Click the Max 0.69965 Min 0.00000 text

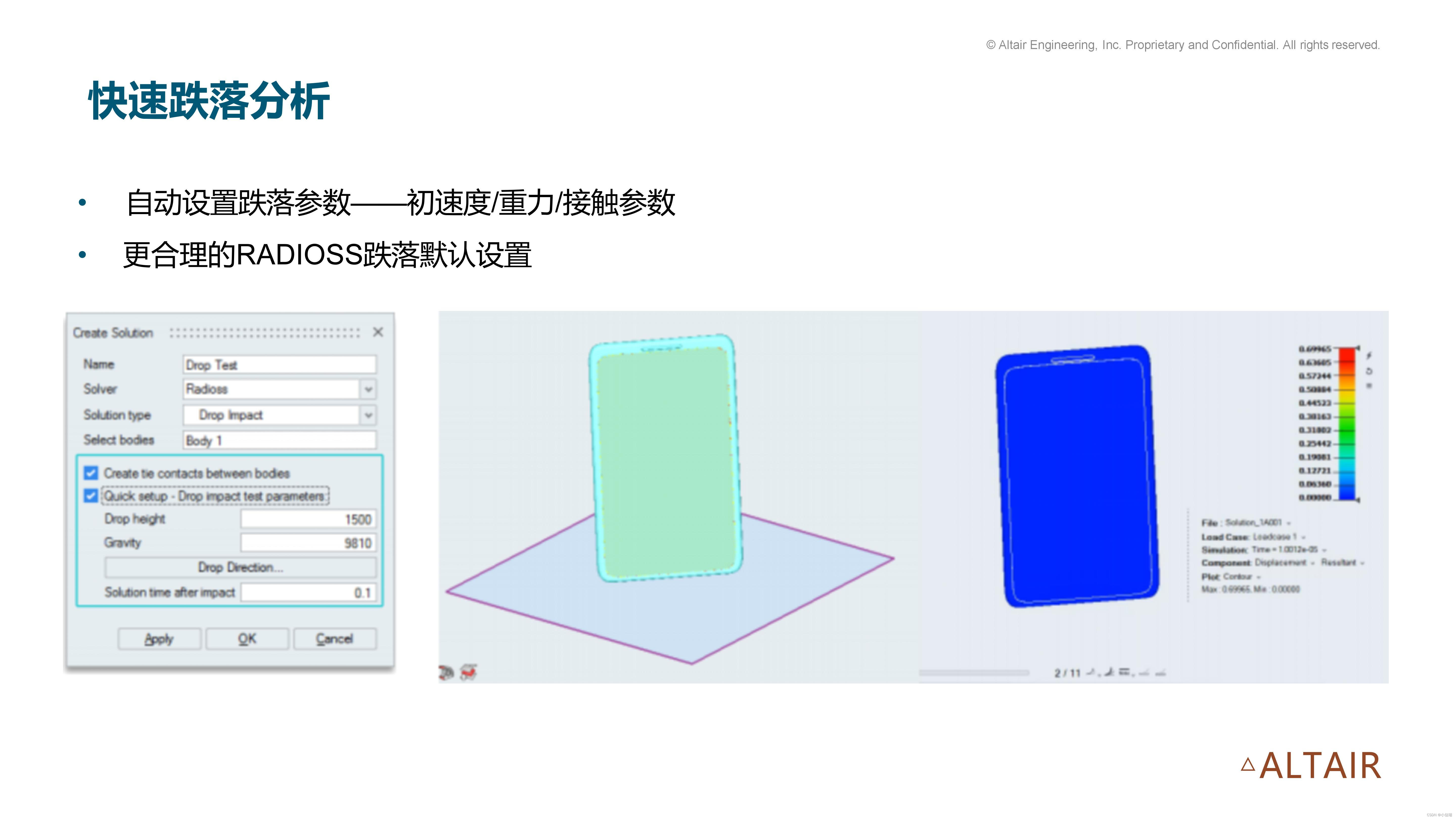point(1250,589)
